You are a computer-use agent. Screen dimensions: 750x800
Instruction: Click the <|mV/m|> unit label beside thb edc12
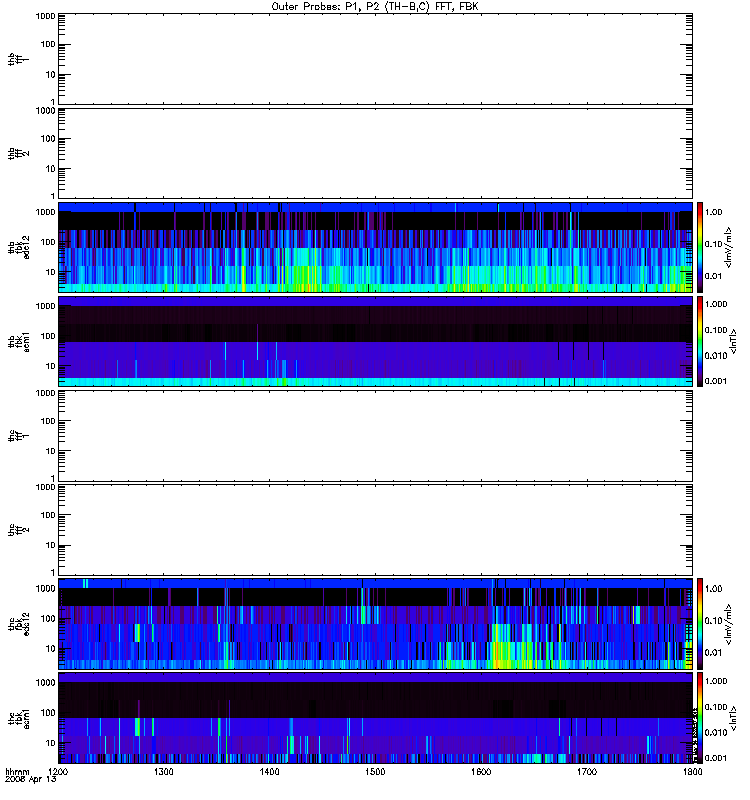729,247
